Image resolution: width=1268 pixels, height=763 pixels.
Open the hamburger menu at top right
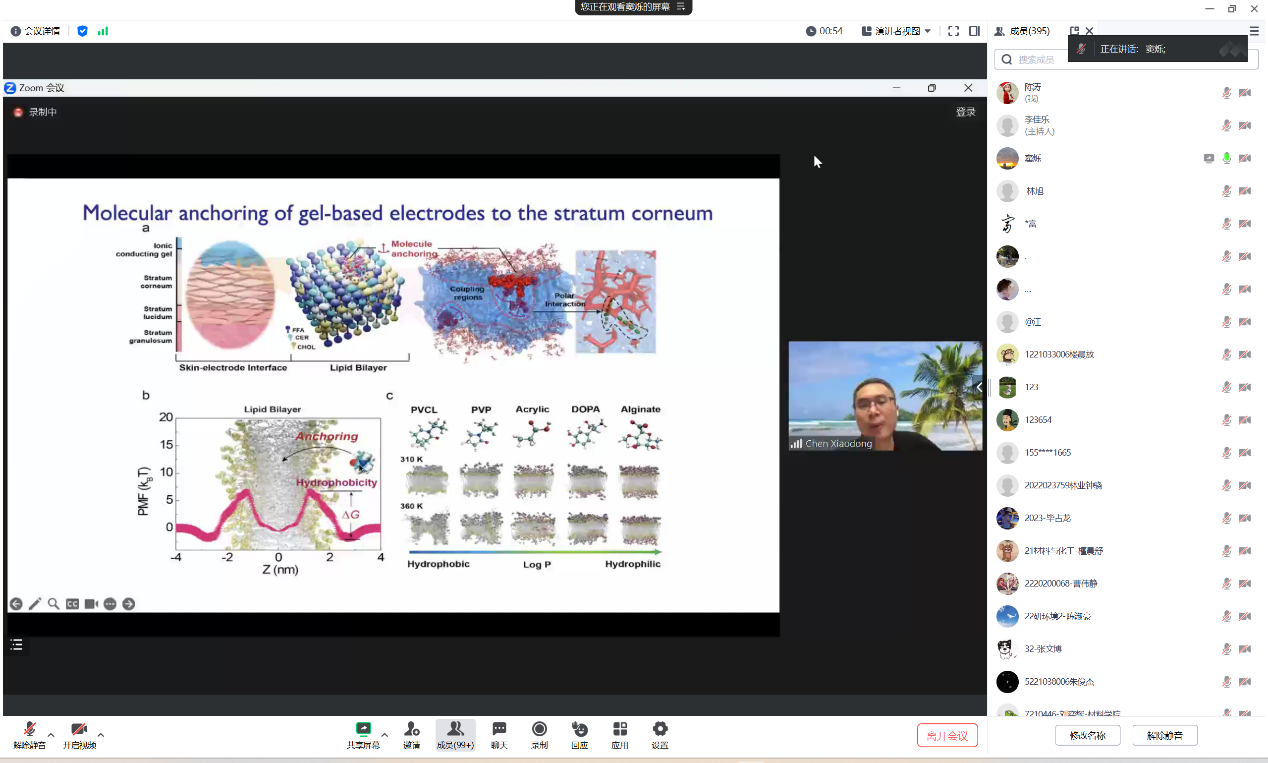click(x=1254, y=31)
